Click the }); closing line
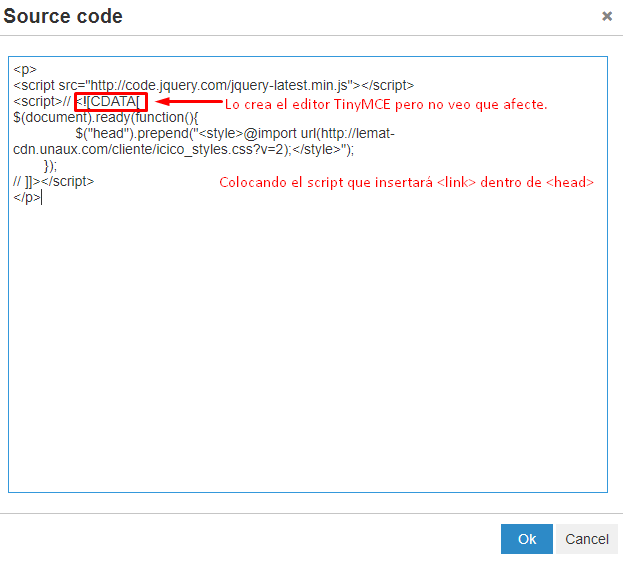The width and height of the screenshot is (623, 561). pos(50,165)
